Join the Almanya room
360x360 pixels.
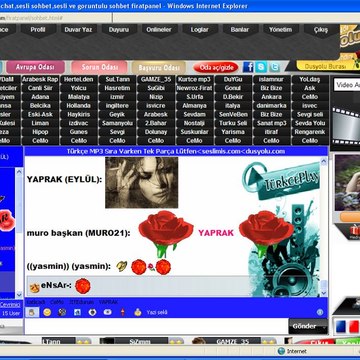coord(194,106)
